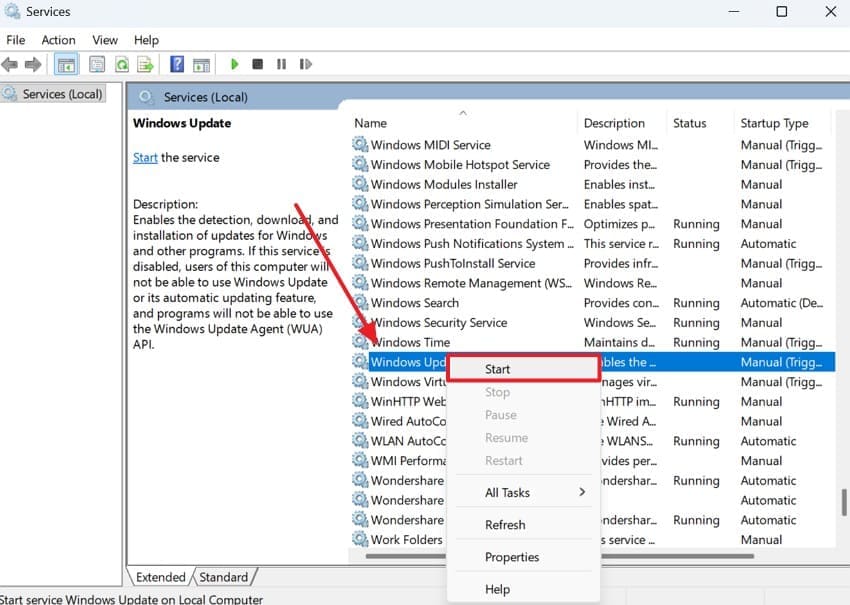Screen dimensions: 850x605
Task: Click Services icon in title bar
Action: point(12,11)
